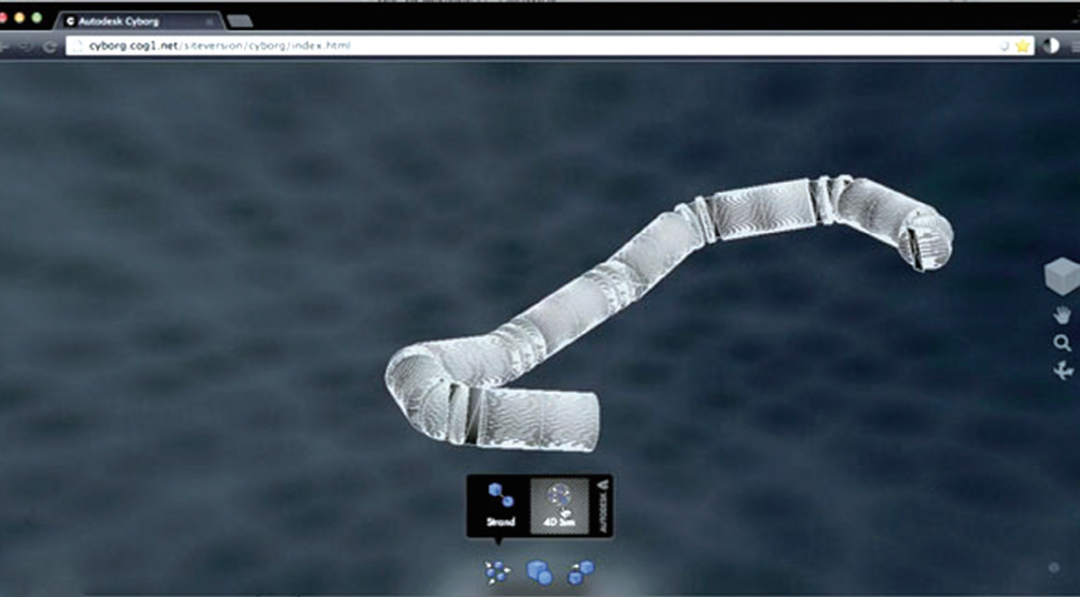This screenshot has width=1080, height=597.
Task: Select the zoom magnifier tool
Action: pos(1063,340)
